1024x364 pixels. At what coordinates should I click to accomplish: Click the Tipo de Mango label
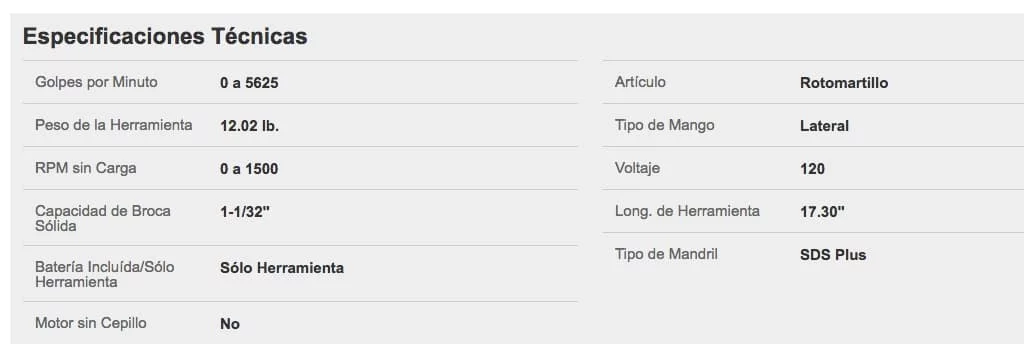pyautogui.click(x=664, y=125)
